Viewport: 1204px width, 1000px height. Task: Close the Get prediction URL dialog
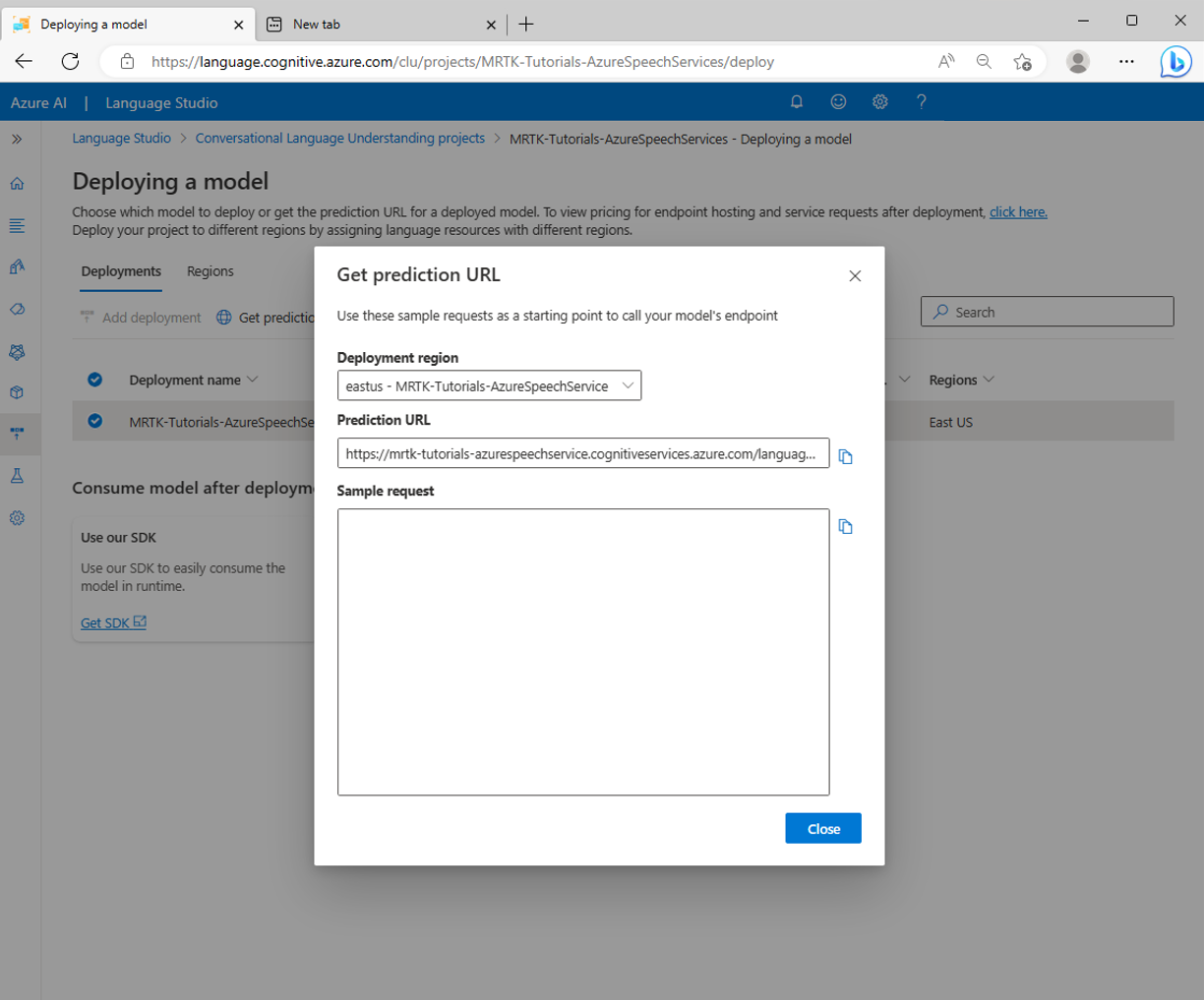pos(855,276)
